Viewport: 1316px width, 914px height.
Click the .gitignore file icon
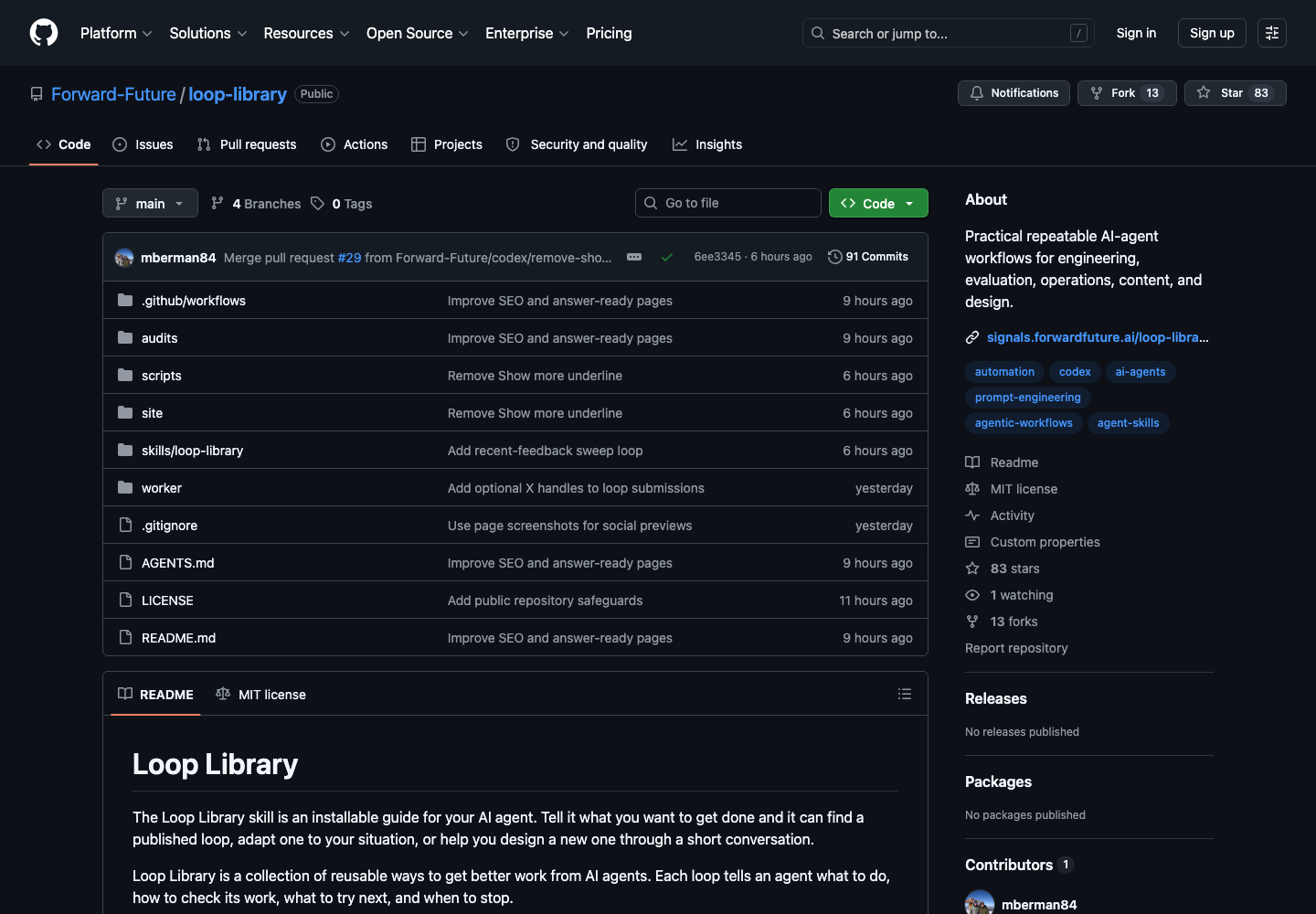point(125,526)
